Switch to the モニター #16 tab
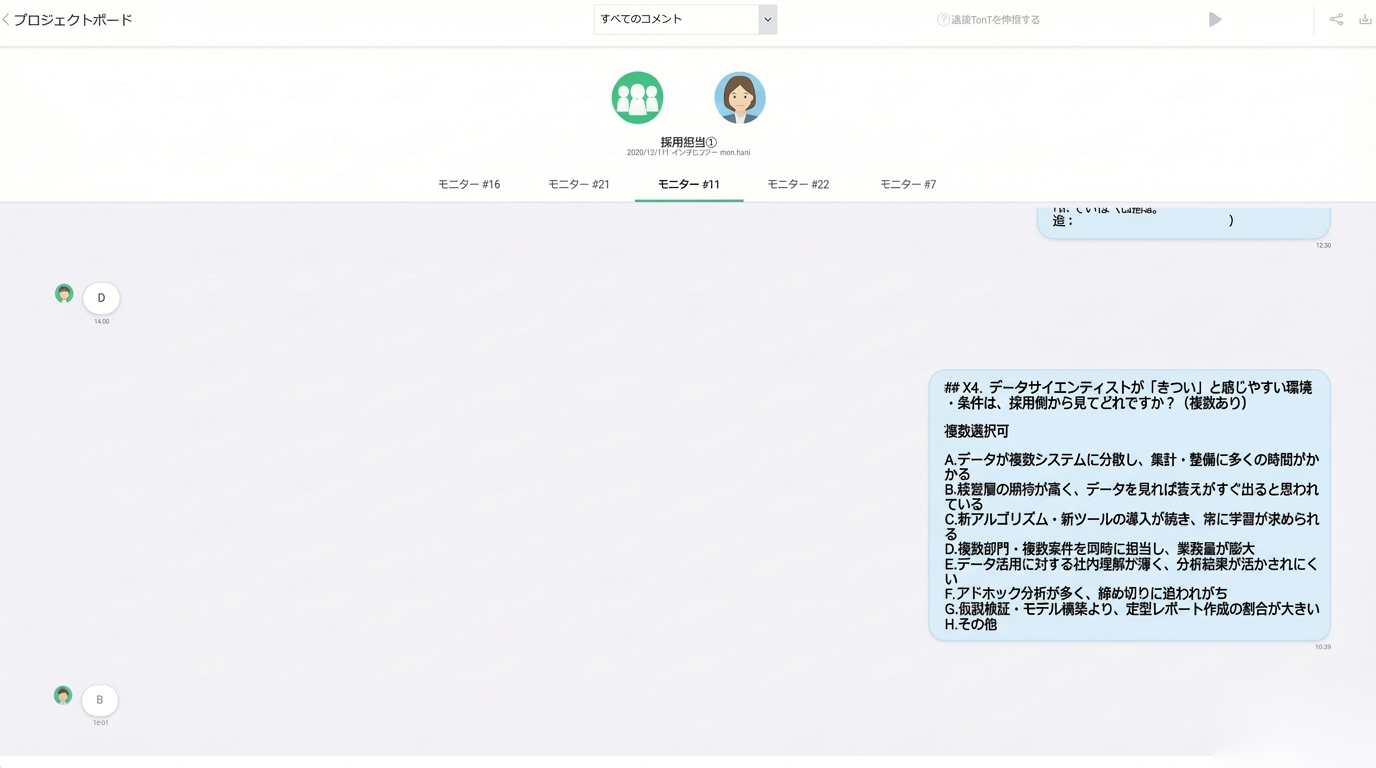Viewport: 1376px width, 768px height. 469,184
